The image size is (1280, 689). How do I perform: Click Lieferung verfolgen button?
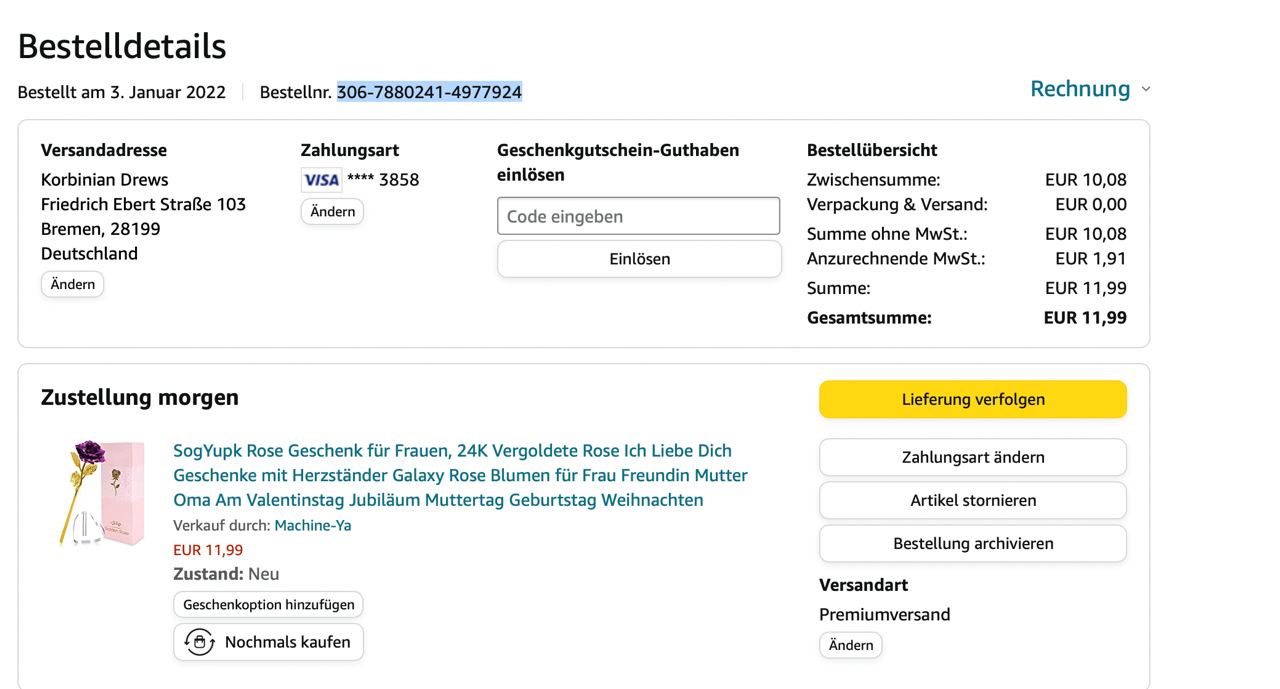pos(972,399)
